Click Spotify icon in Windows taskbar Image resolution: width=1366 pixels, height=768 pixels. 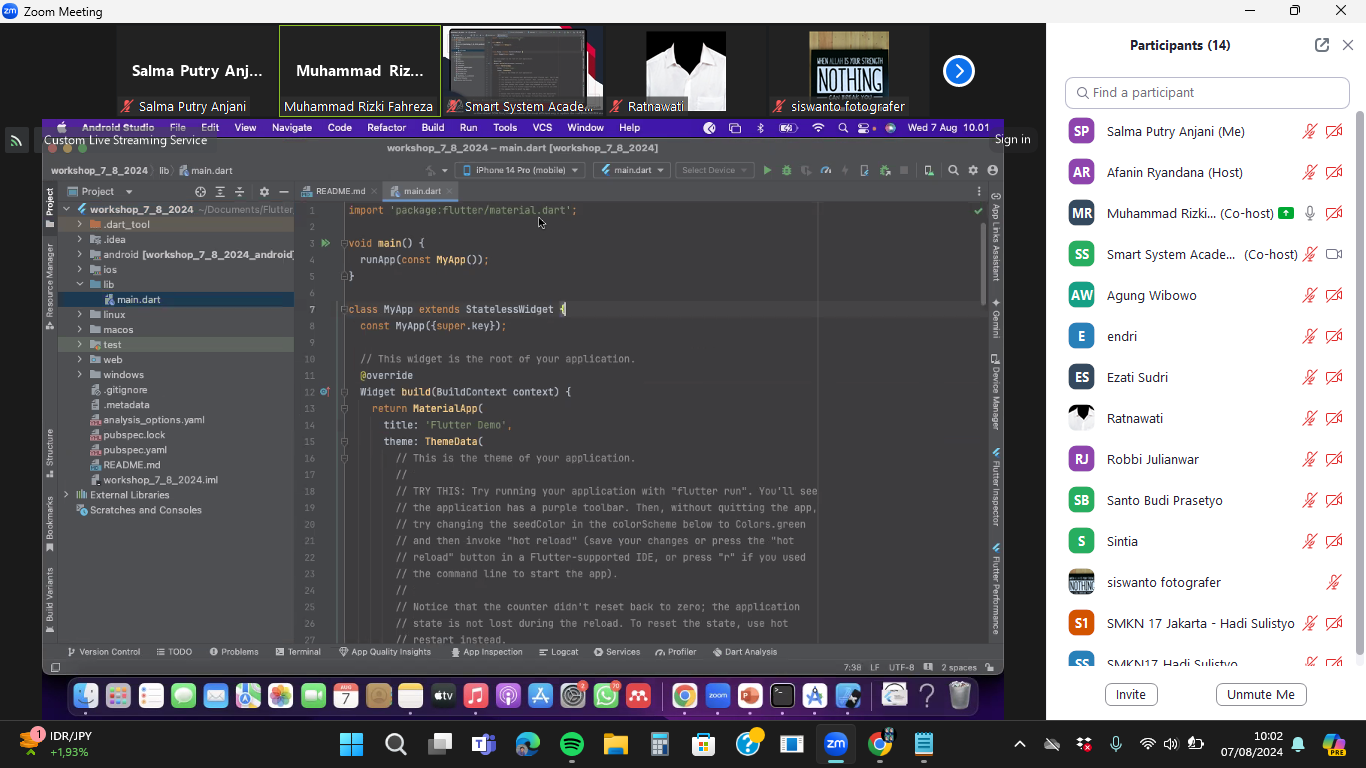pos(572,744)
